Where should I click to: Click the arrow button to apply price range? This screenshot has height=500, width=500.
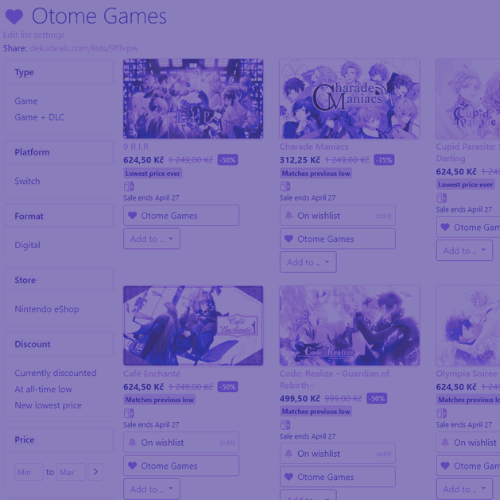pyautogui.click(x=95, y=472)
